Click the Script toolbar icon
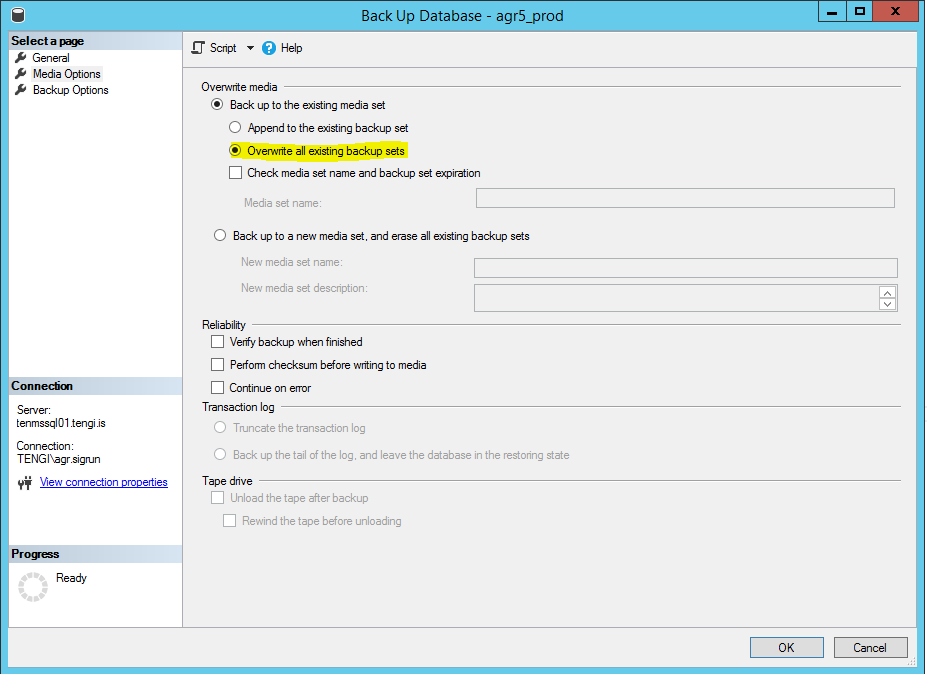Image resolution: width=927 pixels, height=674 pixels. (198, 48)
